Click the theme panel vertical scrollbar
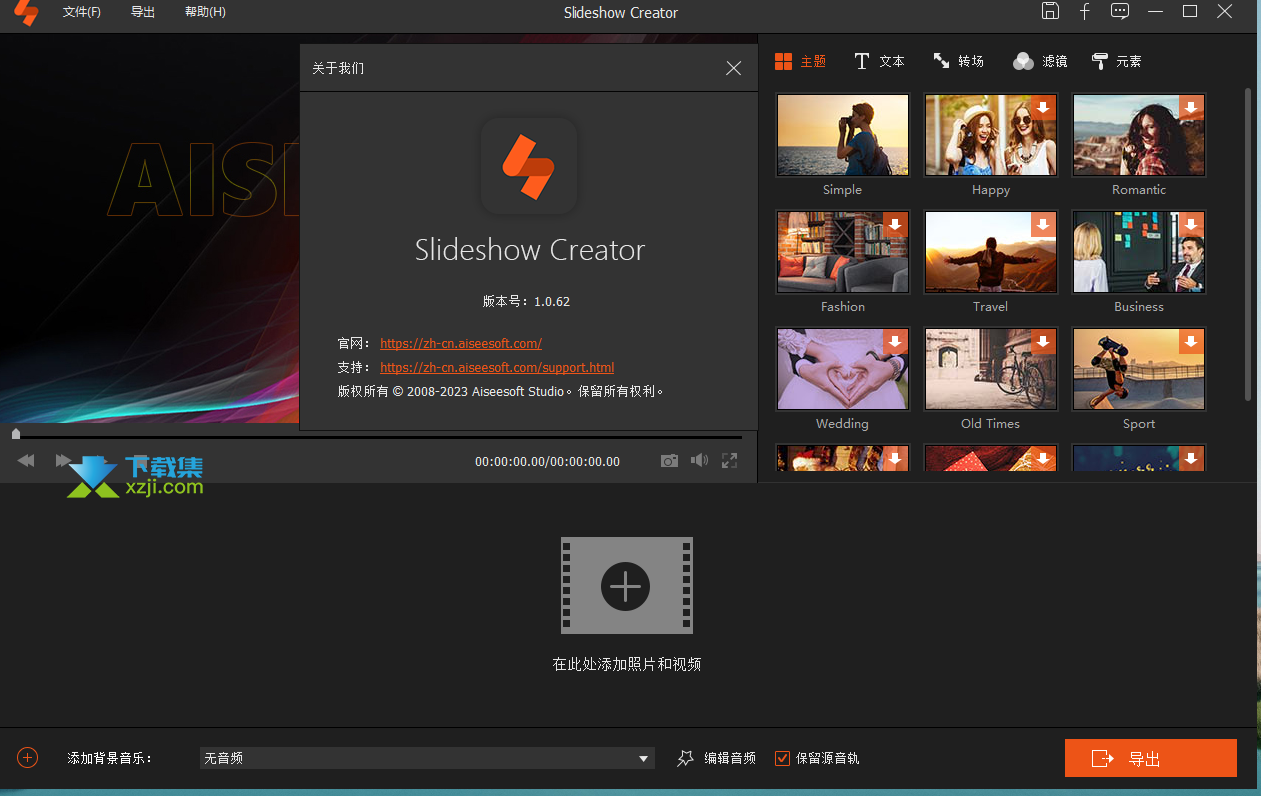The height and width of the screenshot is (796, 1261). tap(1248, 243)
